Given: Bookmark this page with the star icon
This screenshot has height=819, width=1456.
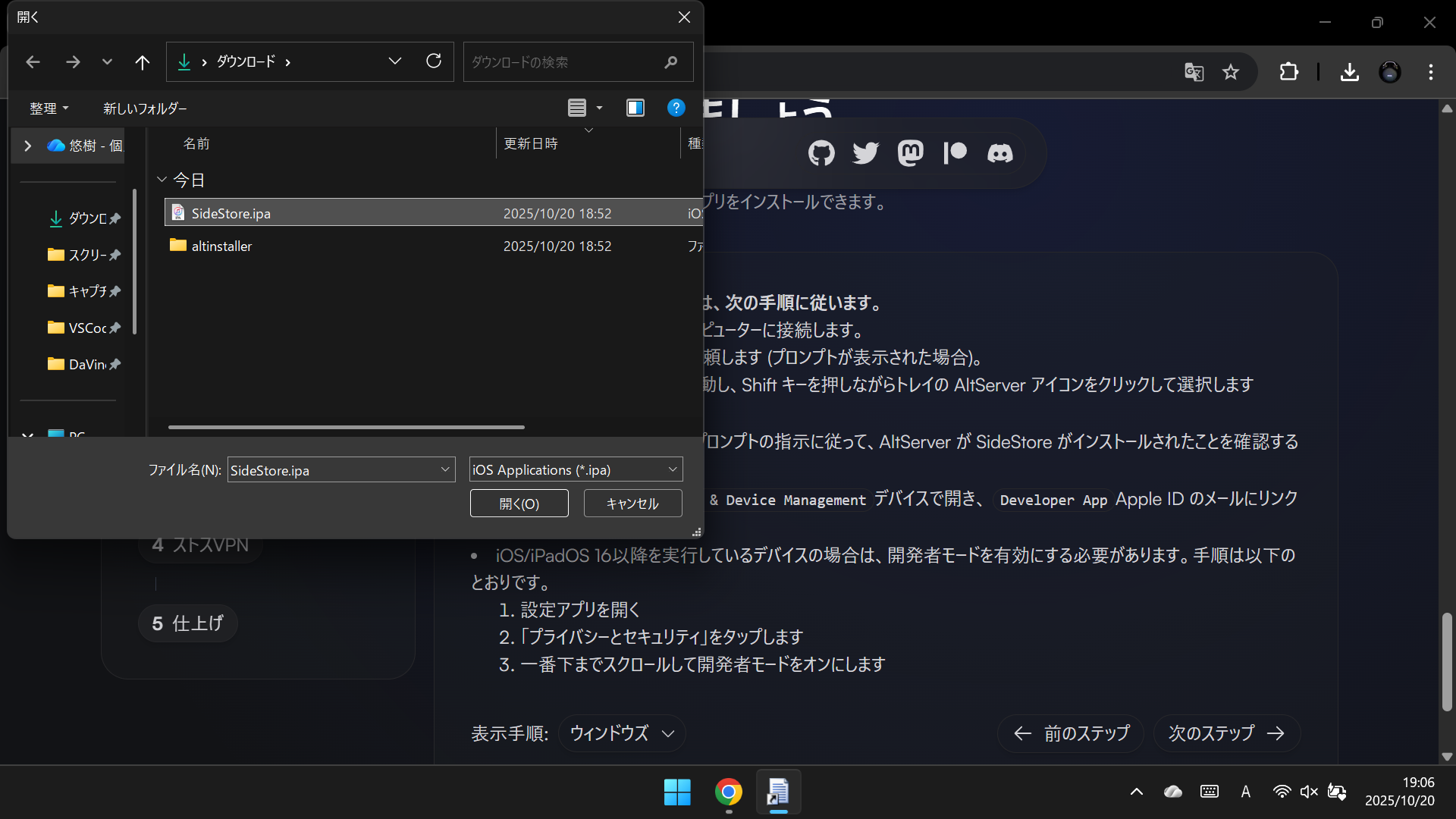Looking at the screenshot, I should (x=1230, y=72).
